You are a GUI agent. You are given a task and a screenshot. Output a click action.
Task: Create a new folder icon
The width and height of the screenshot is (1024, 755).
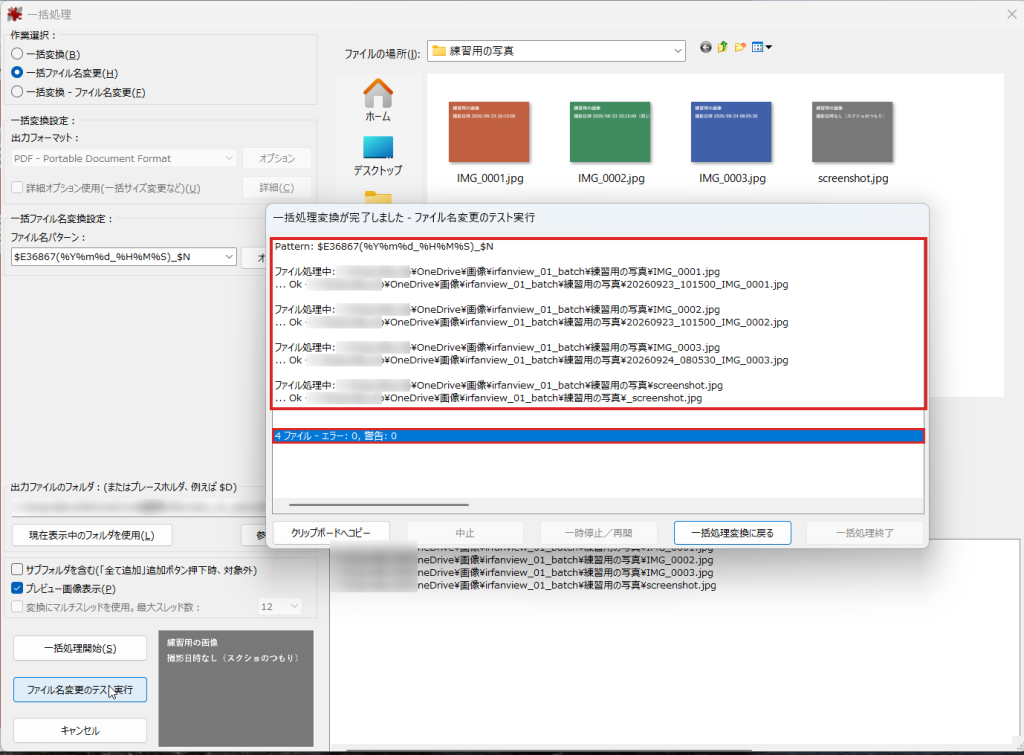point(740,47)
